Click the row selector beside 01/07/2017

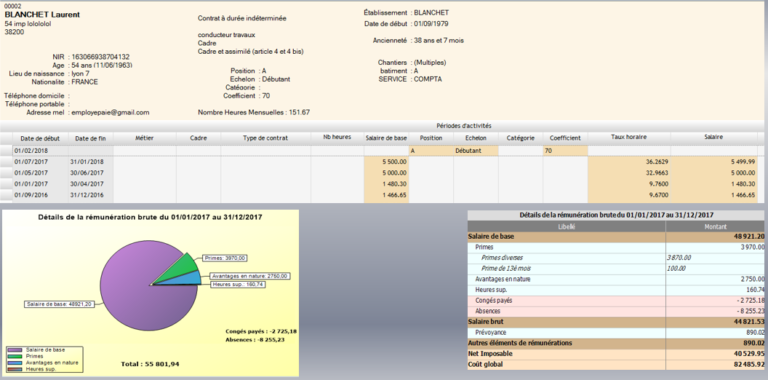(6, 162)
